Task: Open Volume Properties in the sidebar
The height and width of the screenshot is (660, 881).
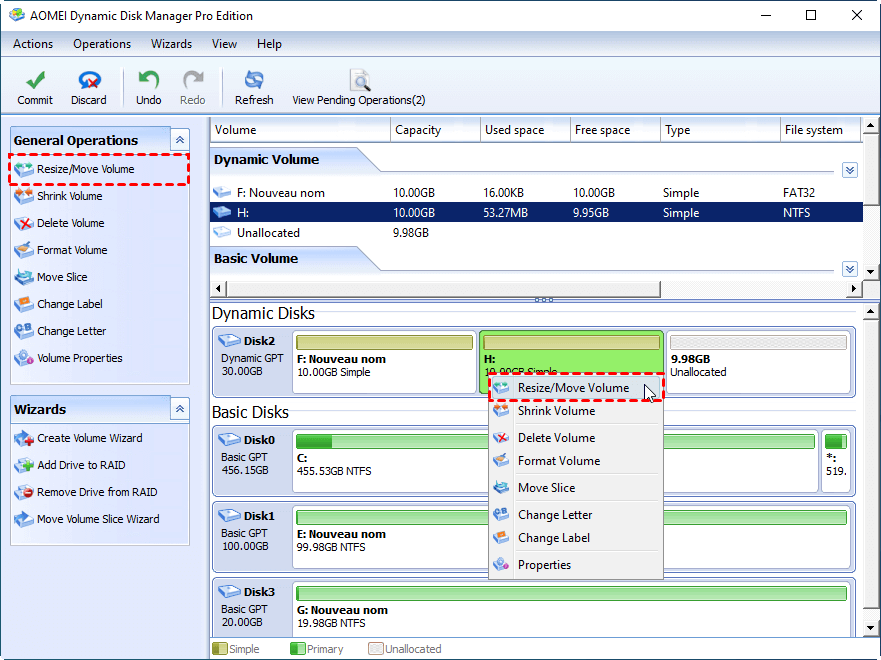Action: point(68,358)
